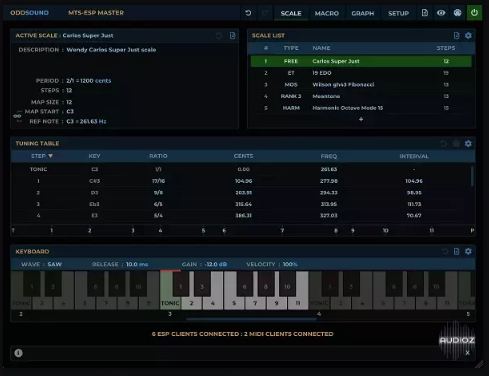Open Tuning Table settings gear

(x=468, y=143)
